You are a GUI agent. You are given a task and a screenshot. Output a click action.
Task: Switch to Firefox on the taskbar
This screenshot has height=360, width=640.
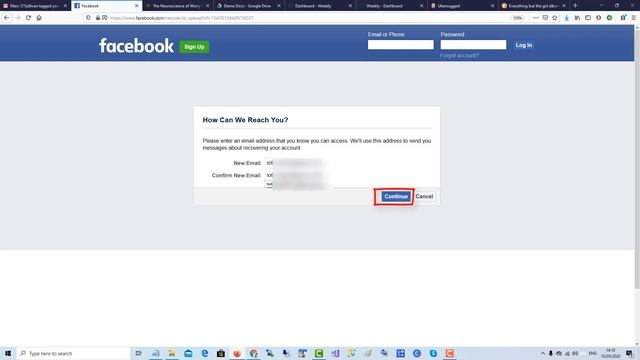tap(237, 353)
